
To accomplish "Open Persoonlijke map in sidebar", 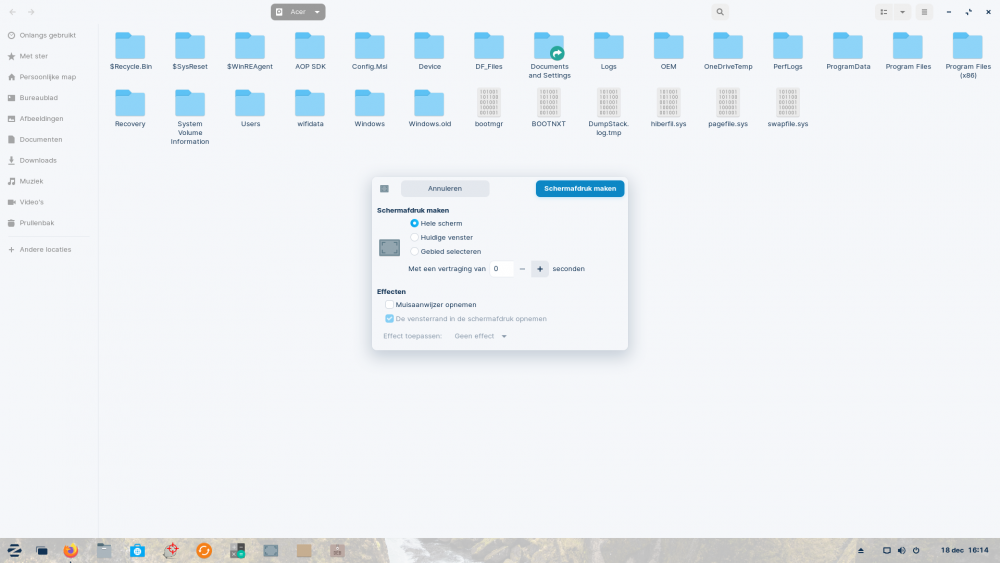I will coord(48,77).
